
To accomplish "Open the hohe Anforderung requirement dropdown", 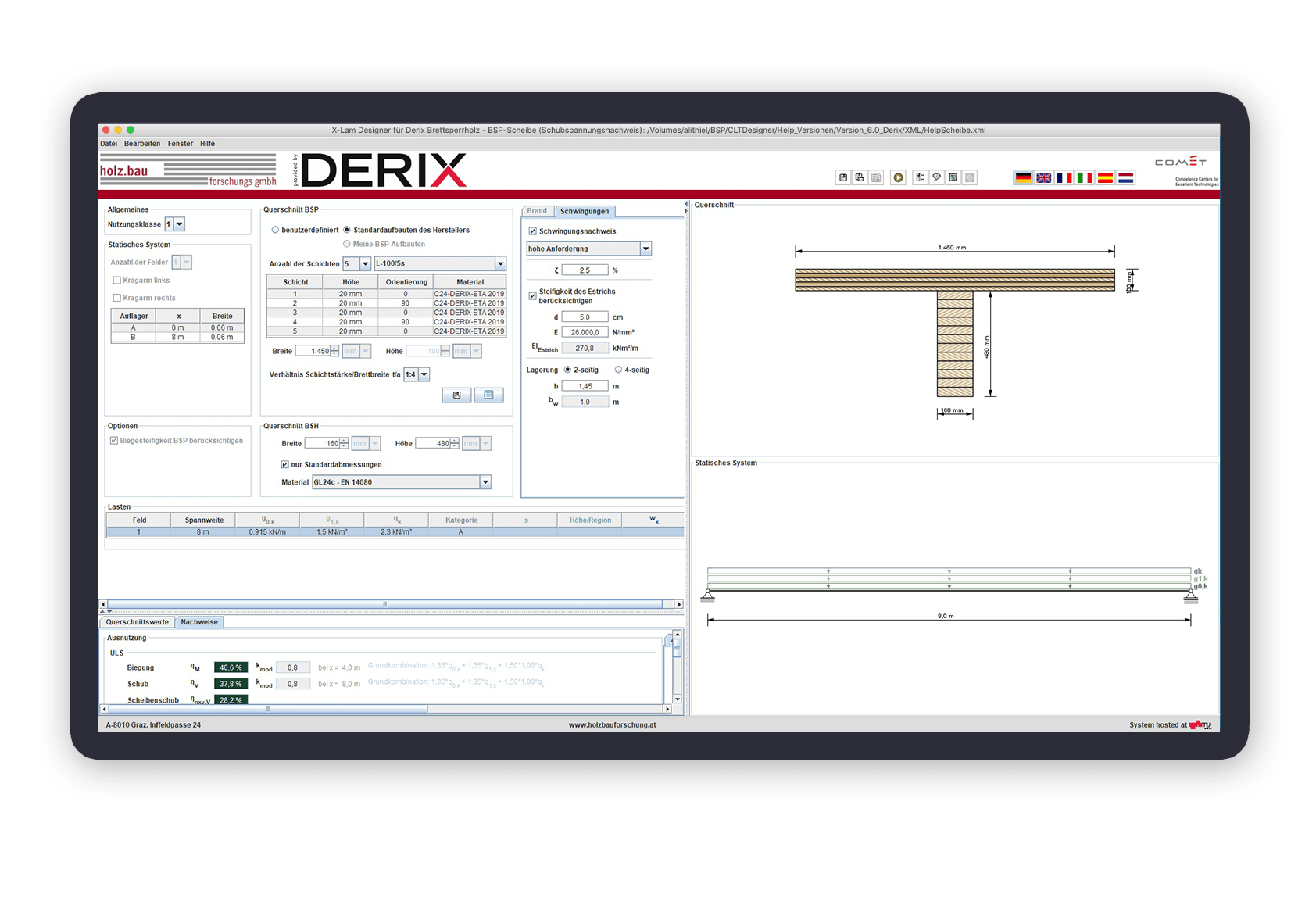I will pyautogui.click(x=645, y=249).
